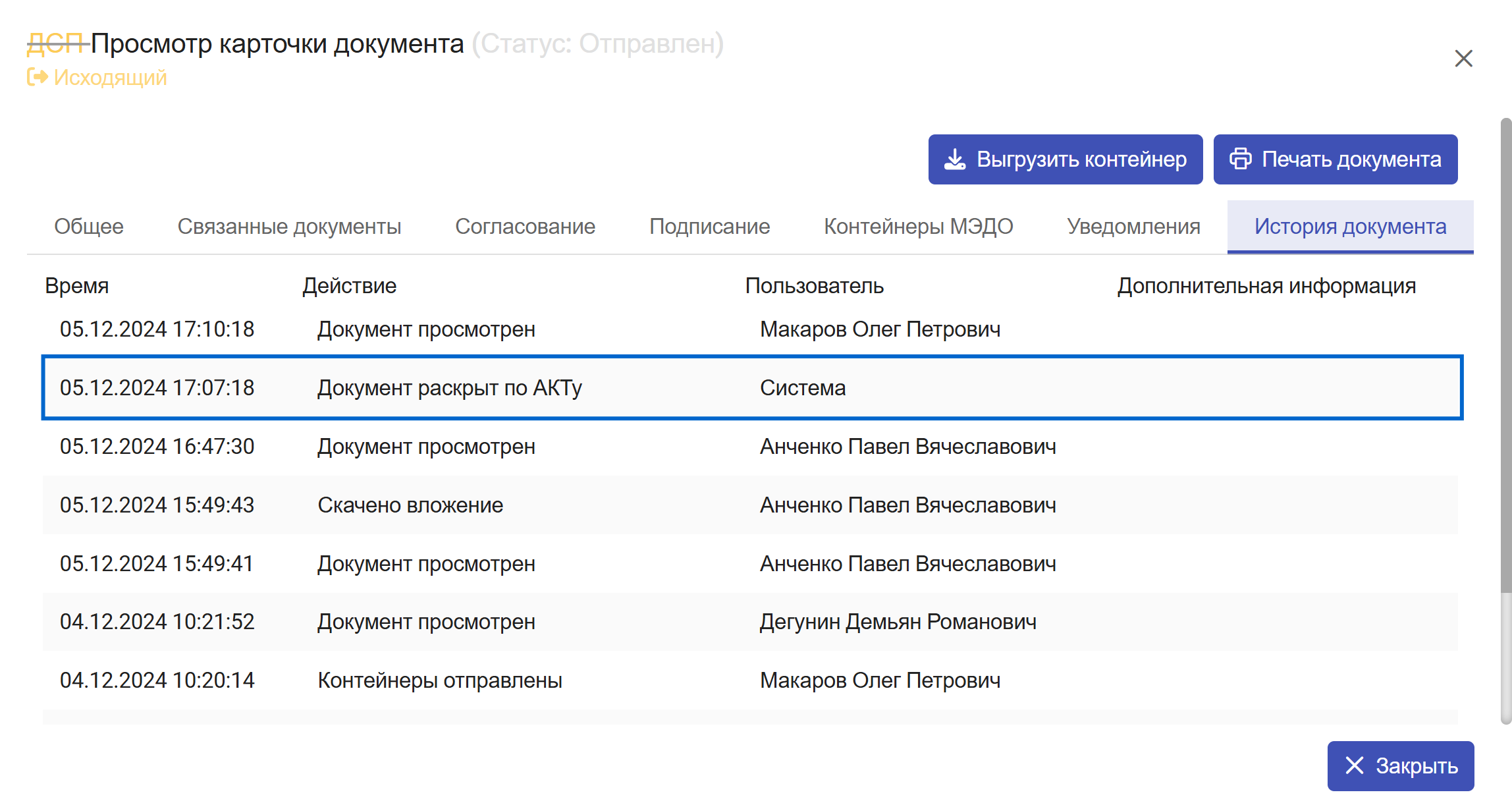Click Анченко Павел Вячеславович in 15:49:41 row
Screen dimensions: 1512x807
click(x=908, y=564)
